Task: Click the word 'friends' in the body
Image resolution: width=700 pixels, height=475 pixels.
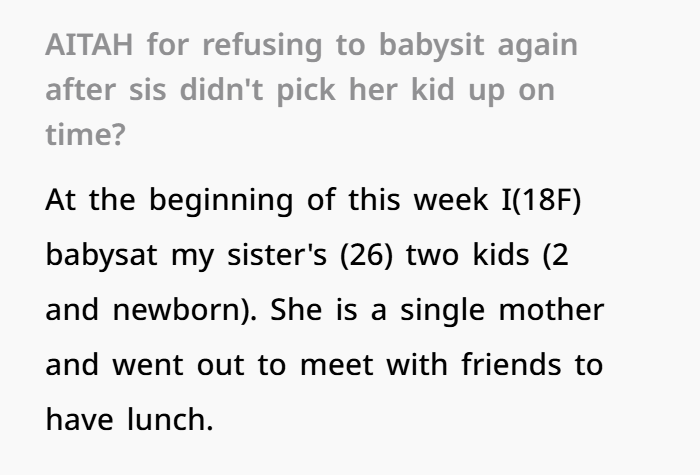Action: pos(511,364)
